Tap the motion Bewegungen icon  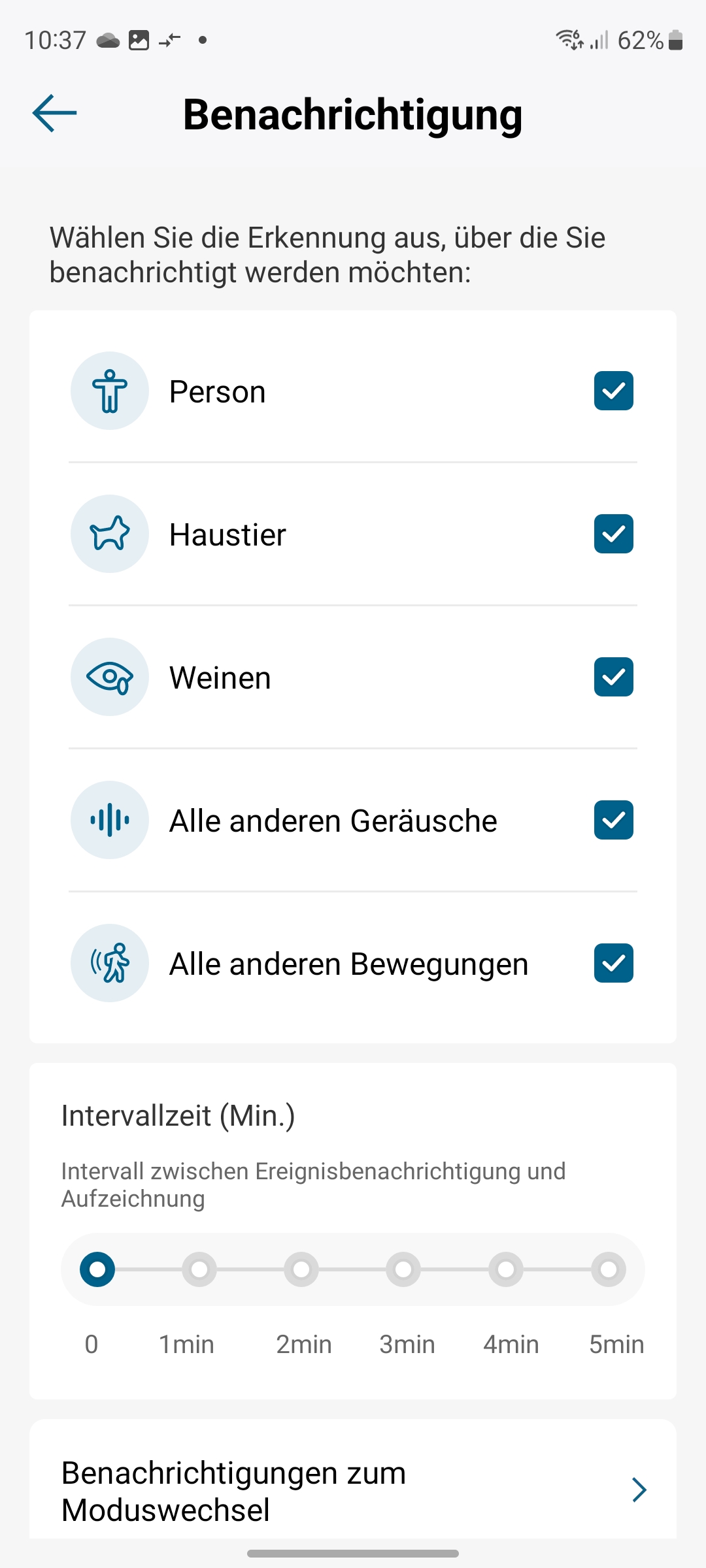[x=110, y=963]
